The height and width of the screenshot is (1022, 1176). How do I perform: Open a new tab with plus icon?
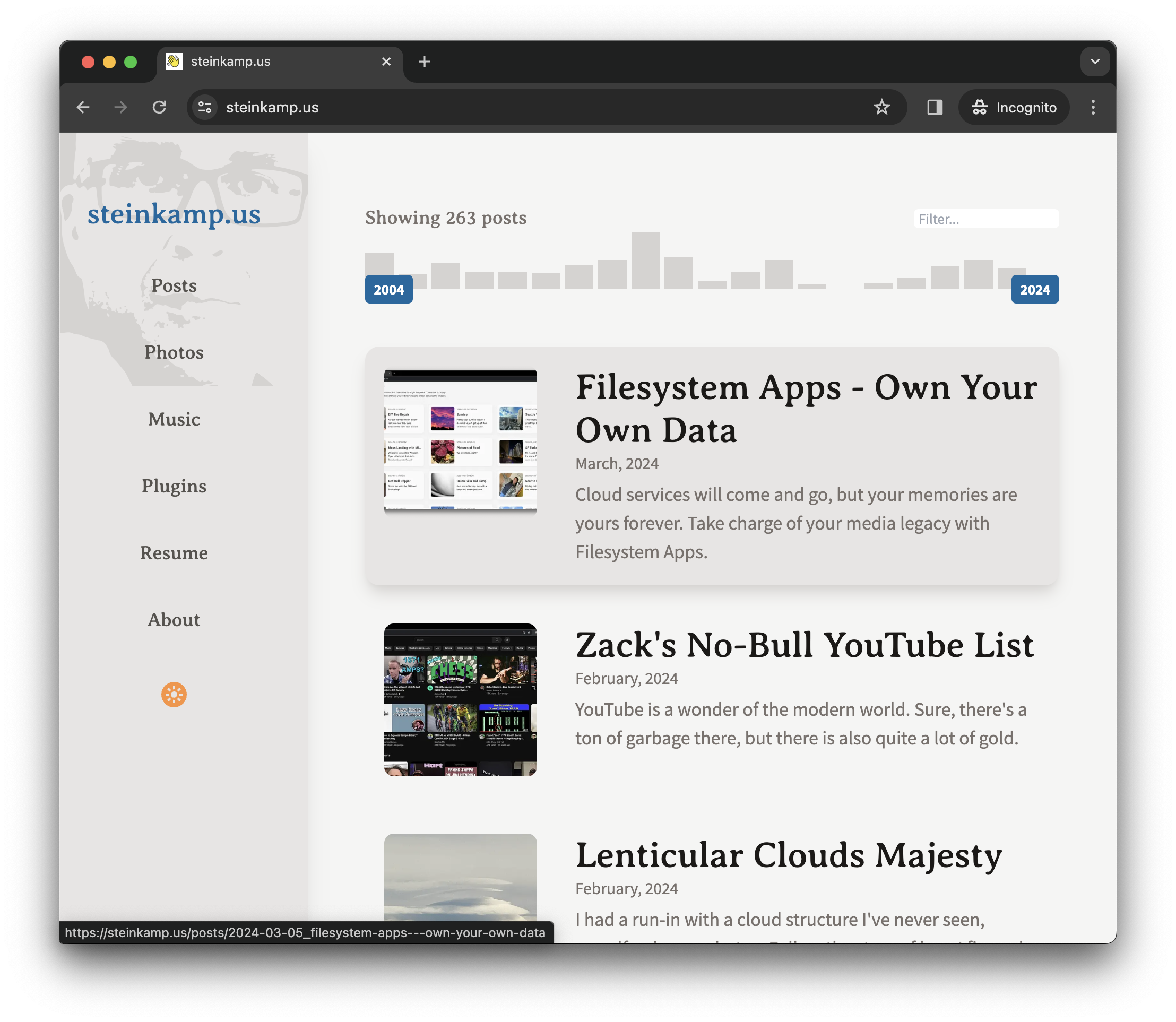coord(425,62)
